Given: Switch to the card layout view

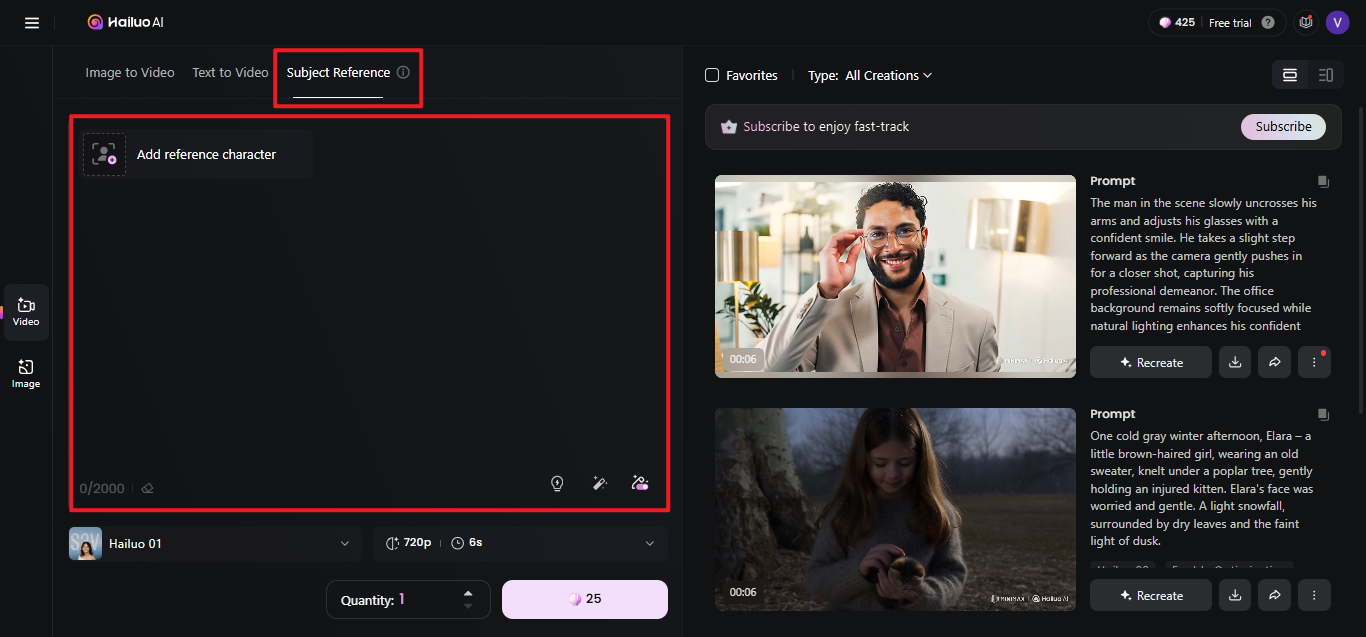Looking at the screenshot, I should (1290, 75).
